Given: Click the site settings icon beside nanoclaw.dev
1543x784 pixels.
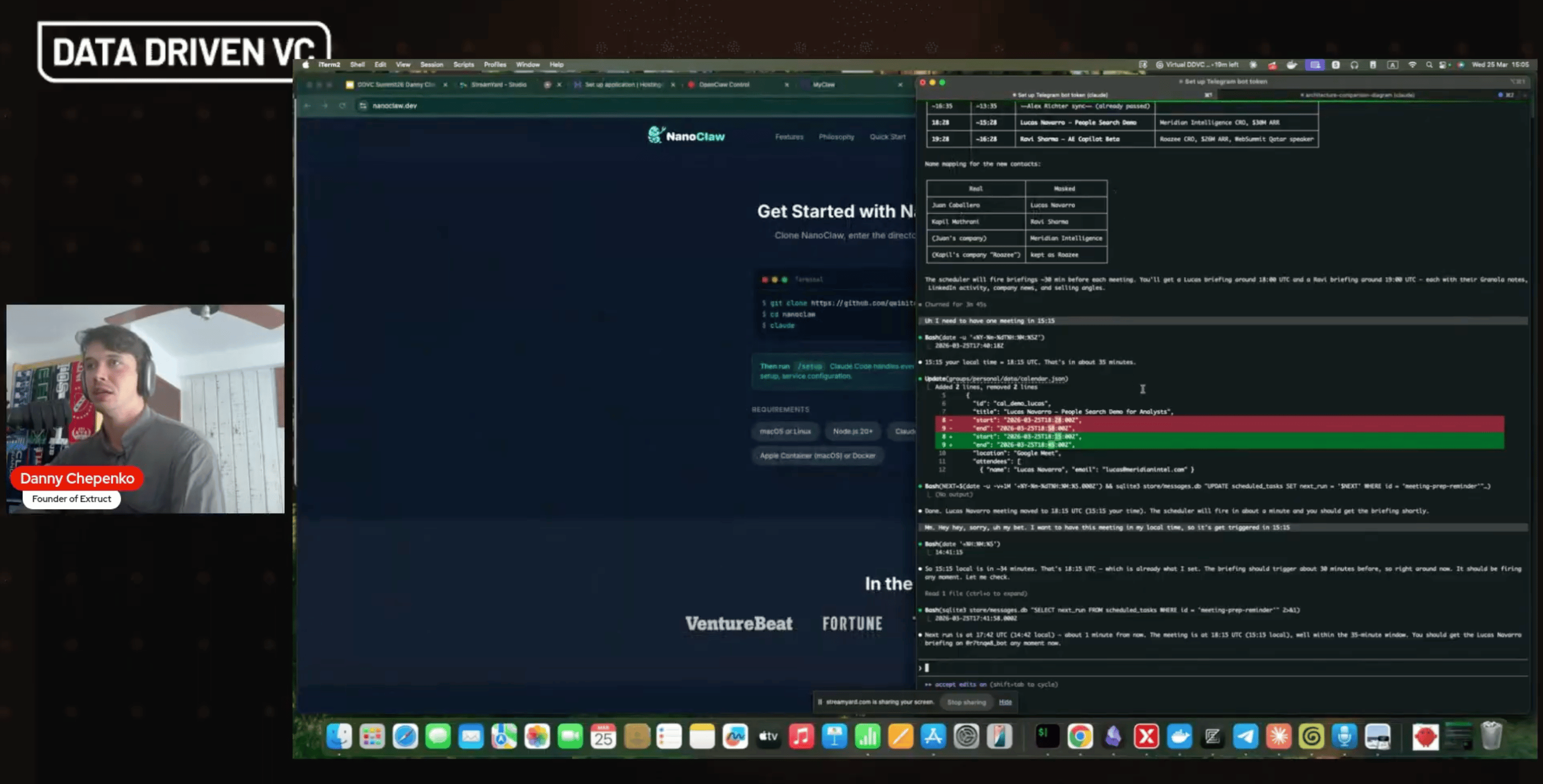Looking at the screenshot, I should [x=362, y=105].
